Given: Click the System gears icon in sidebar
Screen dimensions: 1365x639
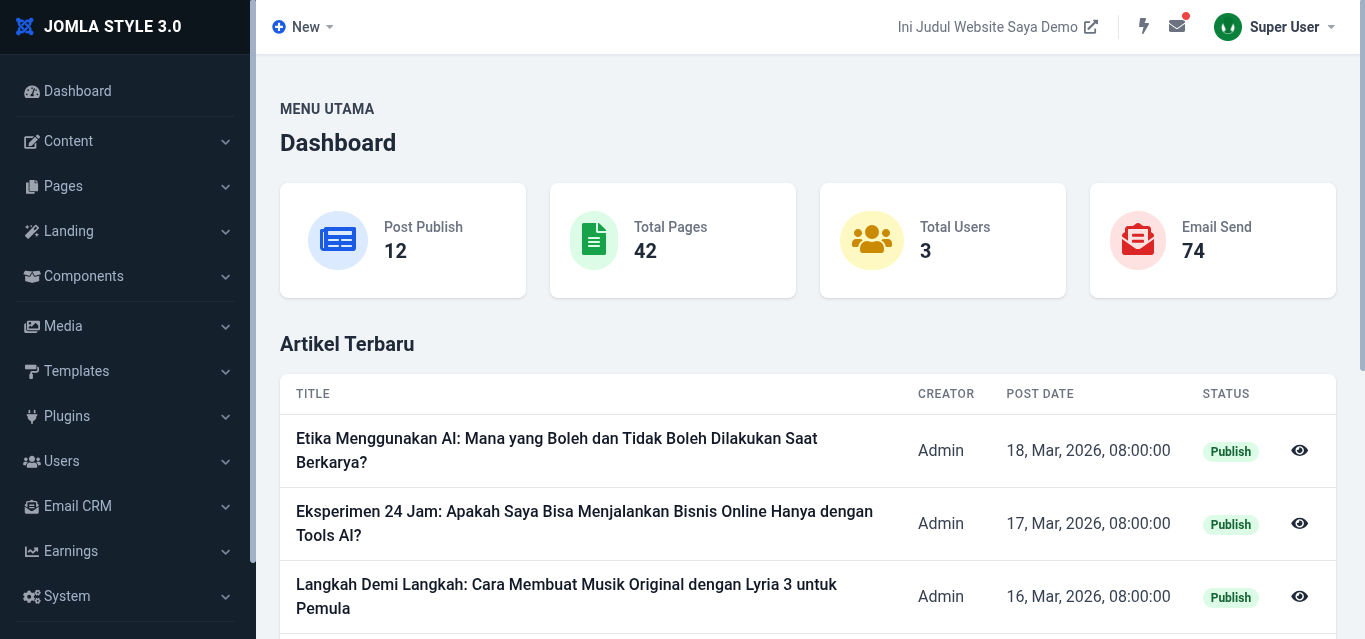Looking at the screenshot, I should [31, 596].
